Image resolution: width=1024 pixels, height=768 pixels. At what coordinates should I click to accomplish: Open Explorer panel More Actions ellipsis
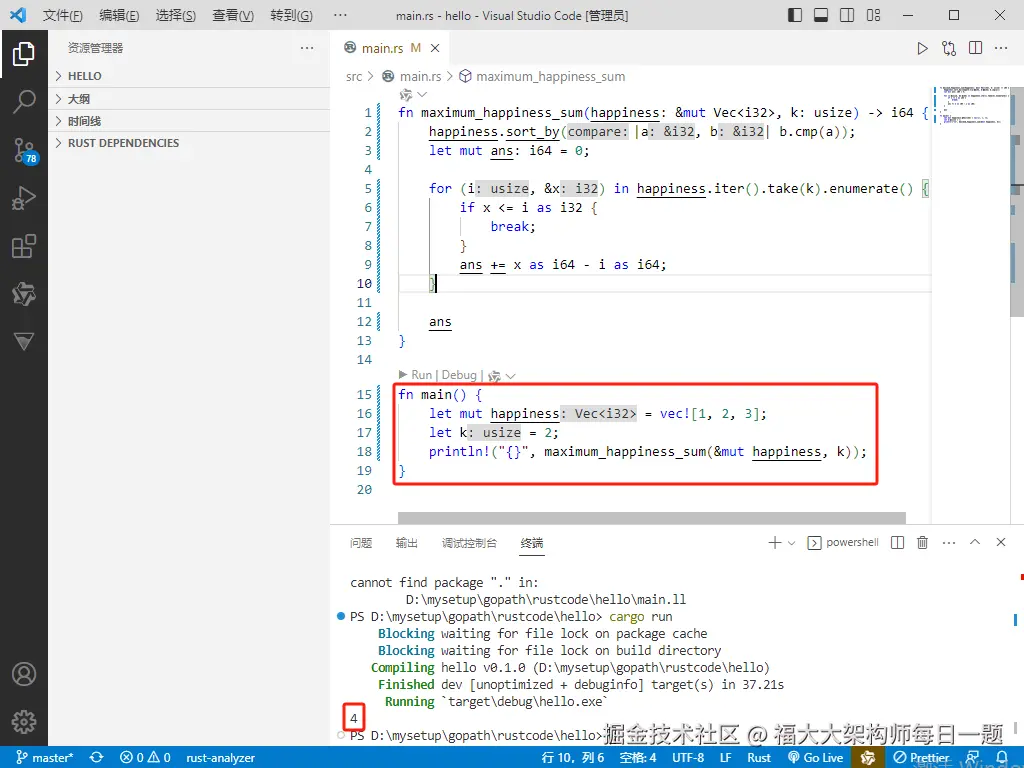click(307, 48)
